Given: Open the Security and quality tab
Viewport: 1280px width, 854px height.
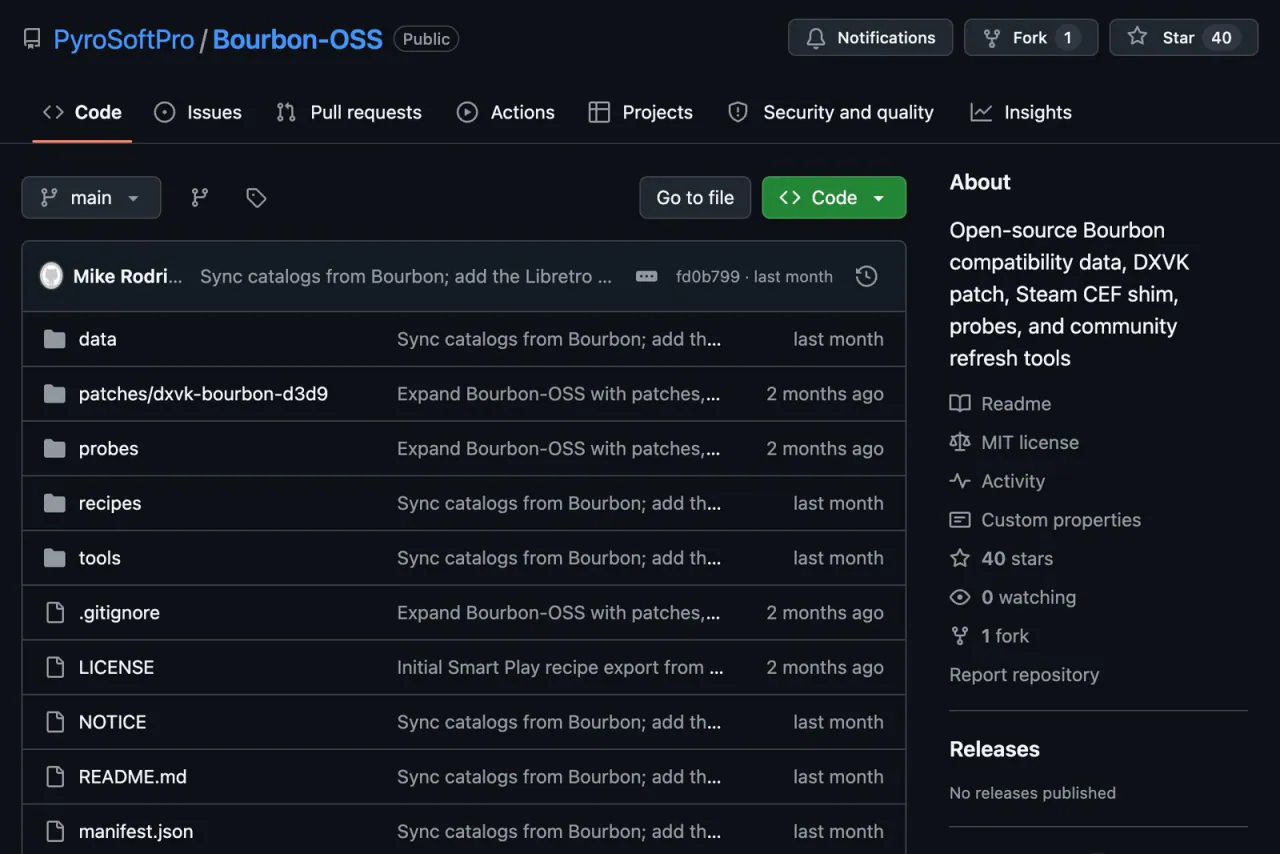Looking at the screenshot, I should pyautogui.click(x=831, y=112).
